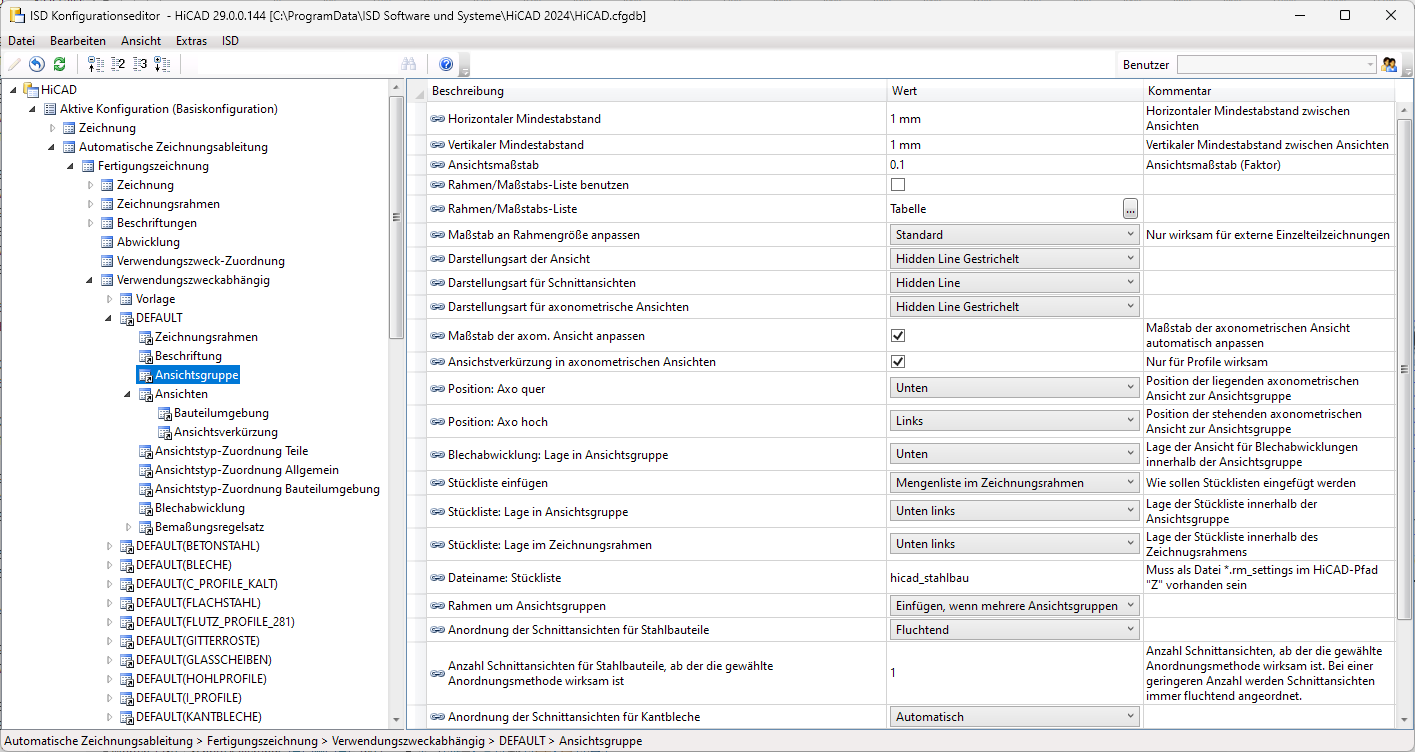Open the Benutzer combo box
1415x752 pixels.
point(1276,64)
